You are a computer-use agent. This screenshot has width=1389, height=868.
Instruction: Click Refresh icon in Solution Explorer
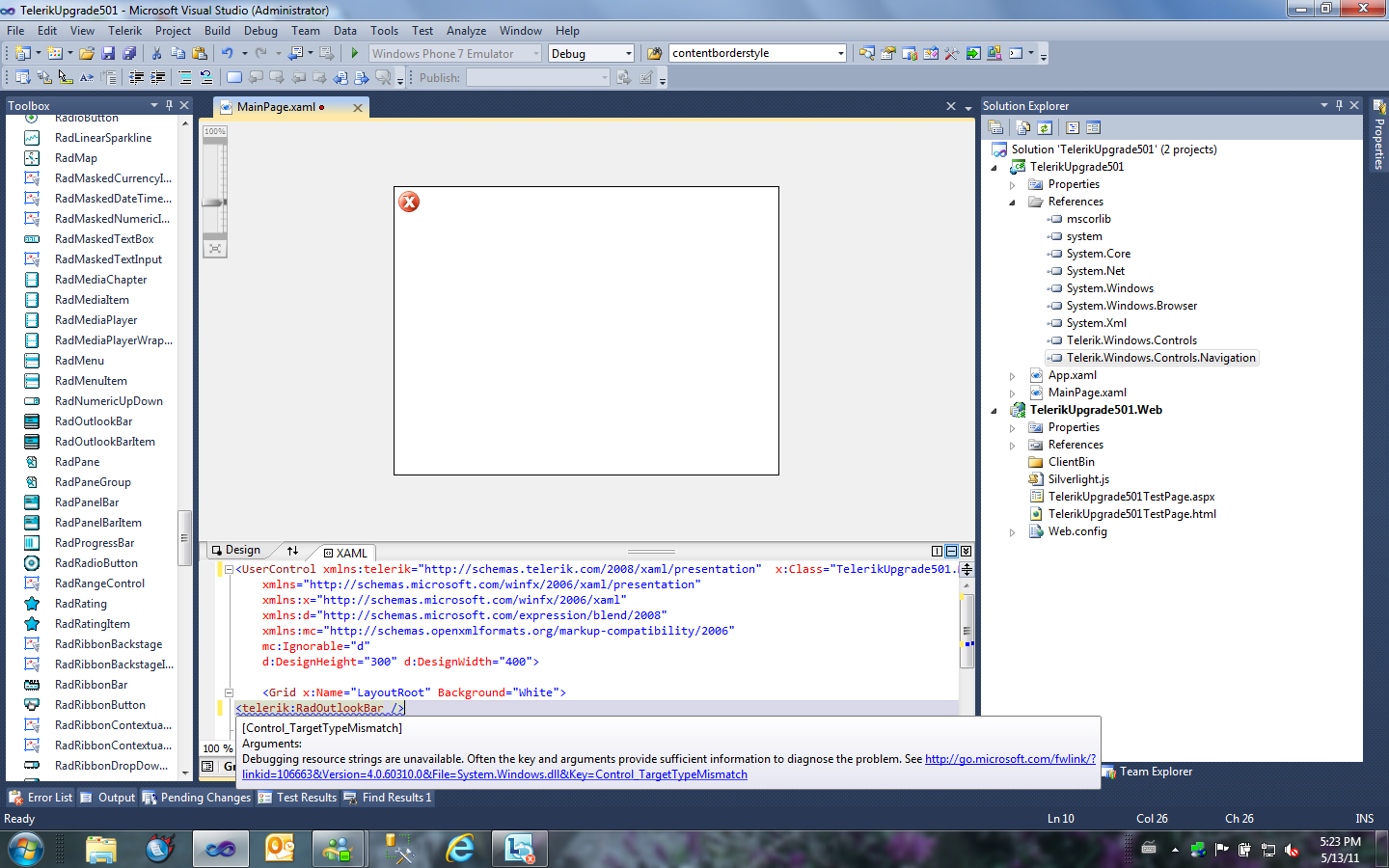click(x=1045, y=127)
